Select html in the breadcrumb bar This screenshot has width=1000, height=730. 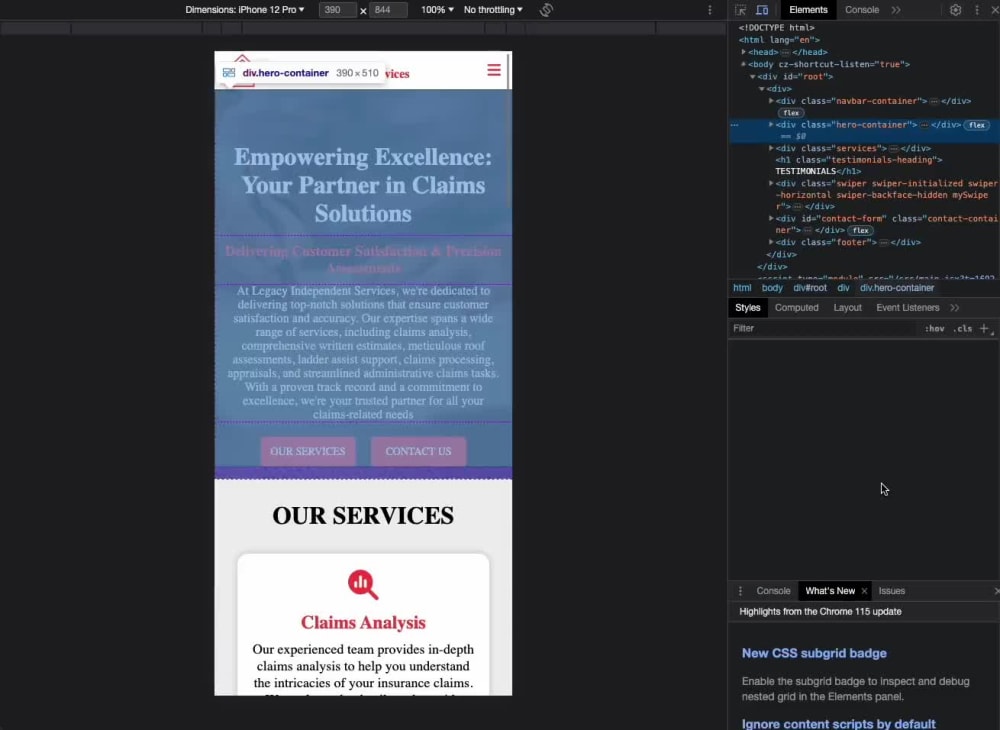pos(742,288)
